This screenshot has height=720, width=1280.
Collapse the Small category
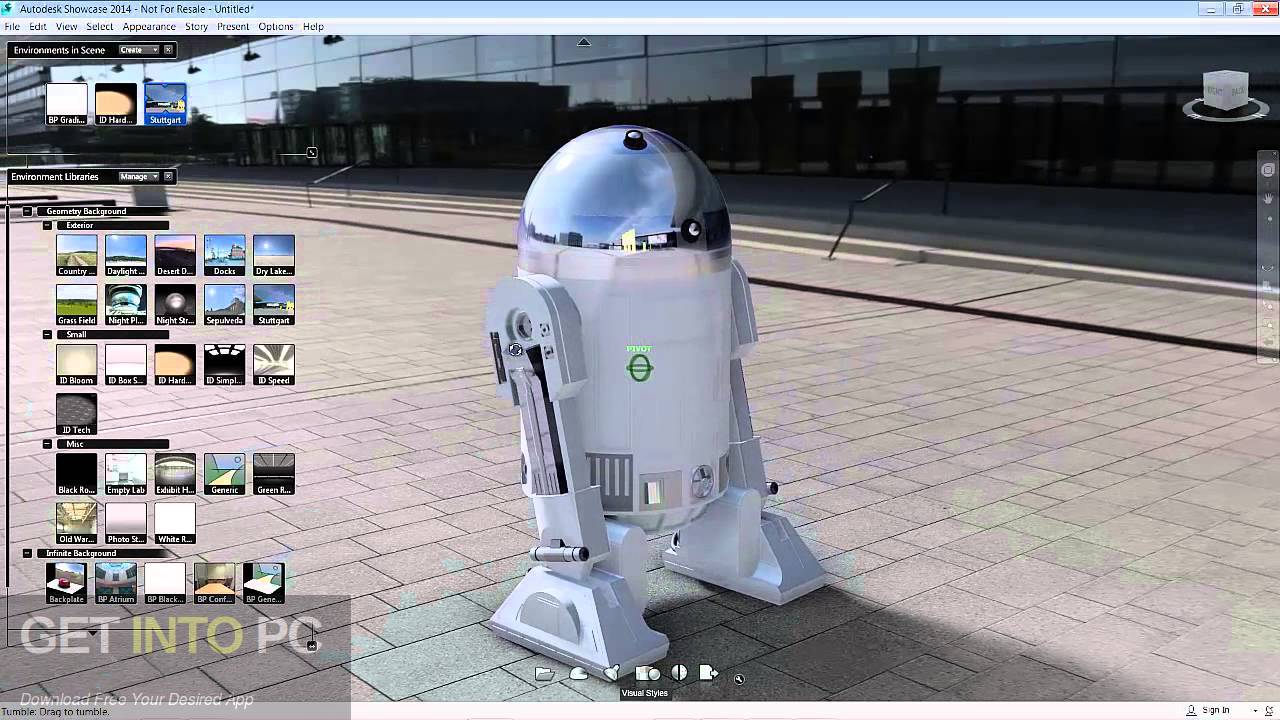click(x=47, y=334)
